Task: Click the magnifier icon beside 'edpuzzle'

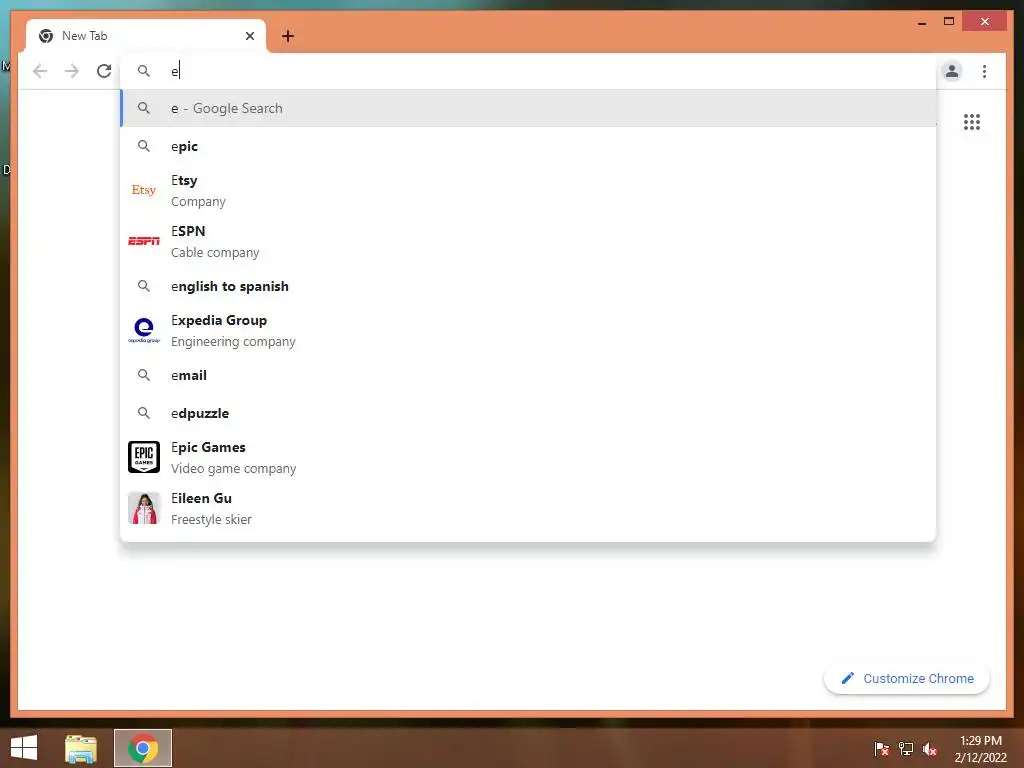Action: tap(144, 413)
